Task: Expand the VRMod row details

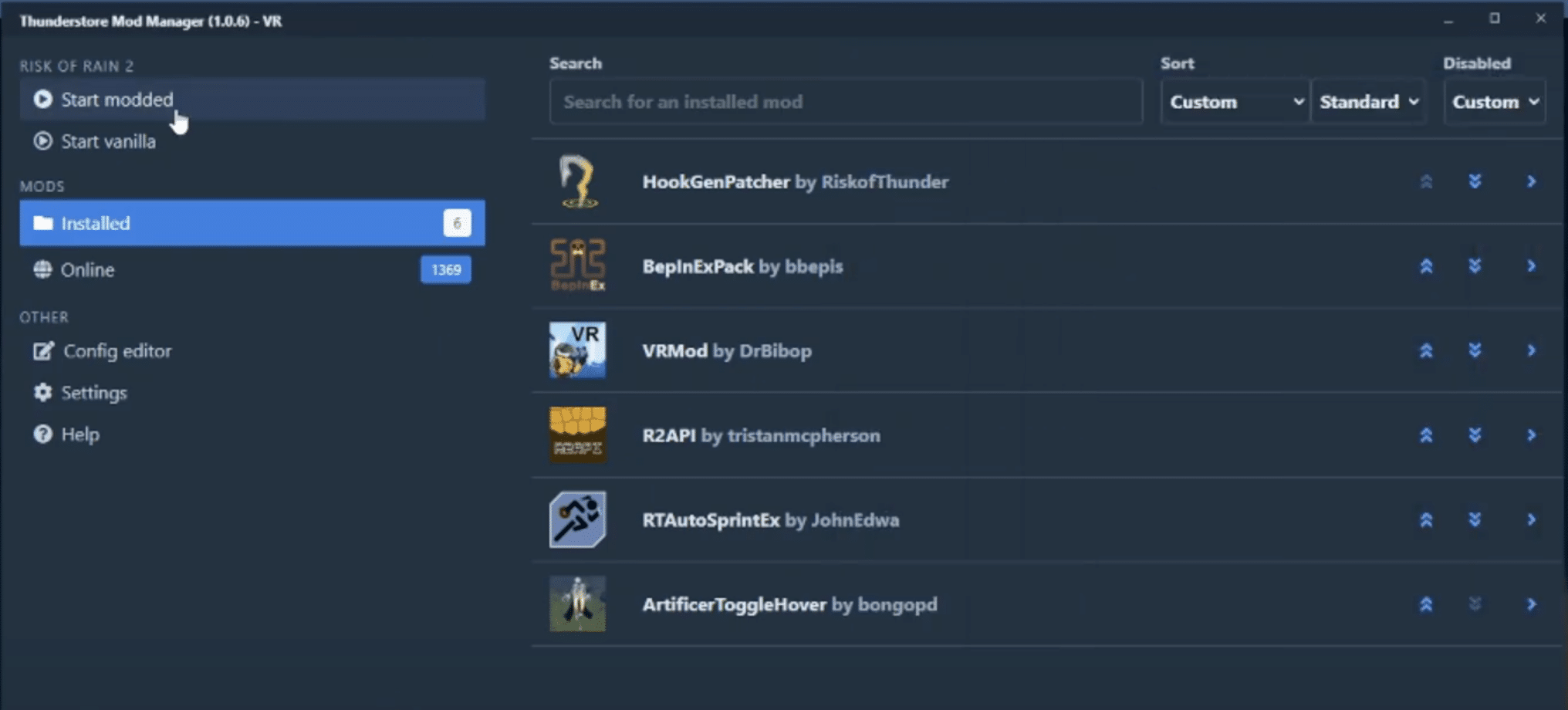Action: tap(1531, 350)
